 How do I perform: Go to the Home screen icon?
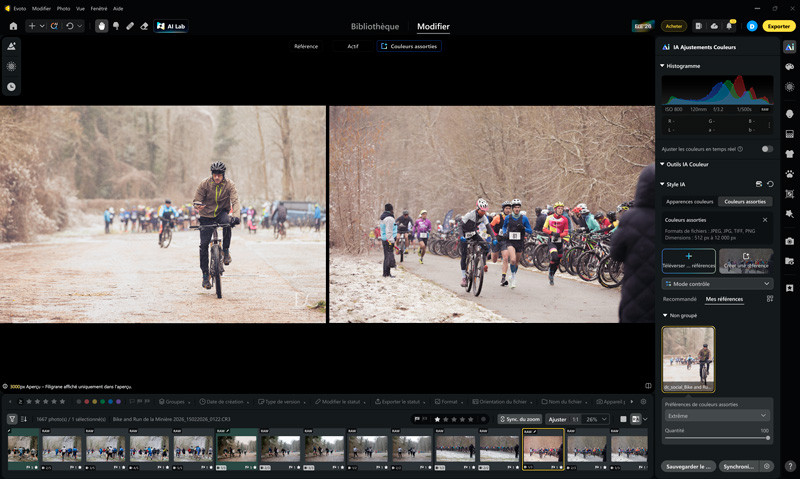13,26
